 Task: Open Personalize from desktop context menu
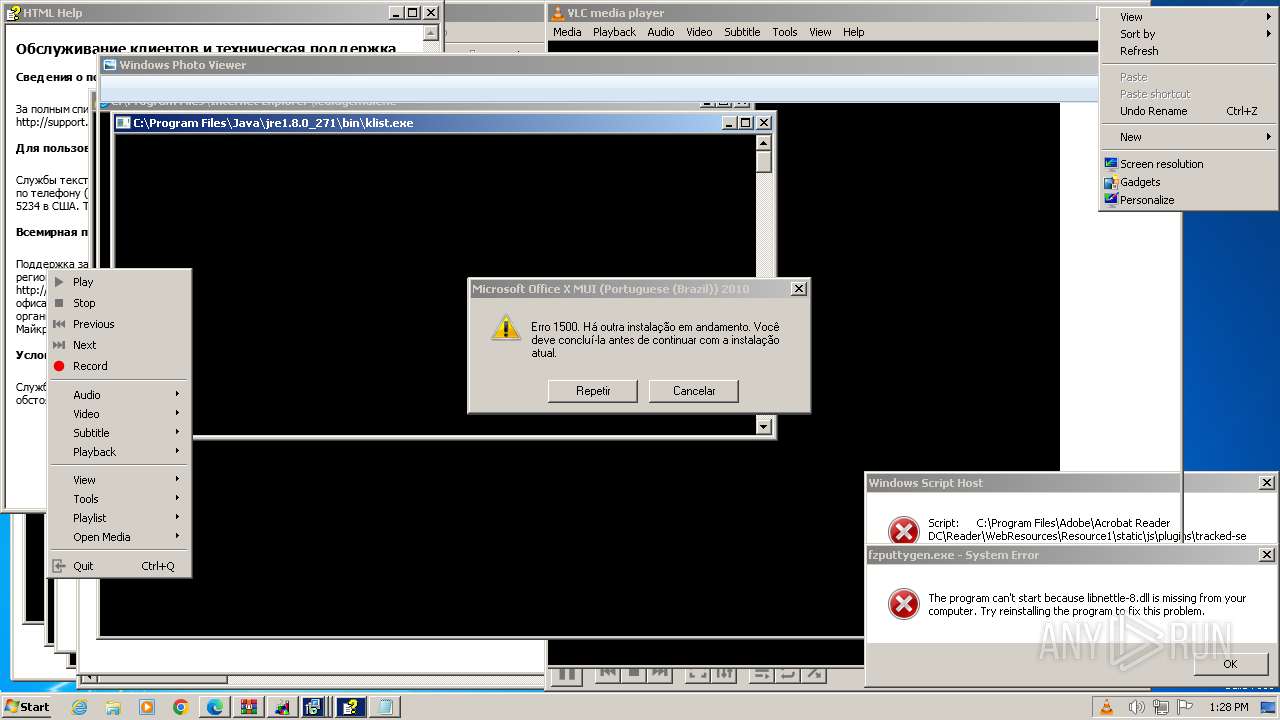tap(1188, 200)
